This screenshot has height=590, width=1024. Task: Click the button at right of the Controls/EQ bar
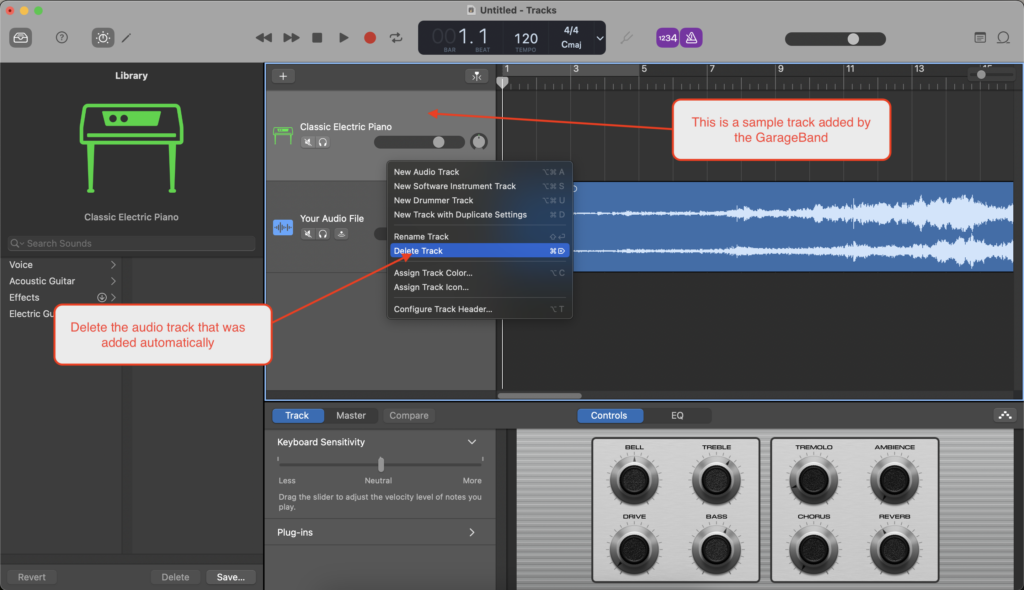coord(1004,416)
